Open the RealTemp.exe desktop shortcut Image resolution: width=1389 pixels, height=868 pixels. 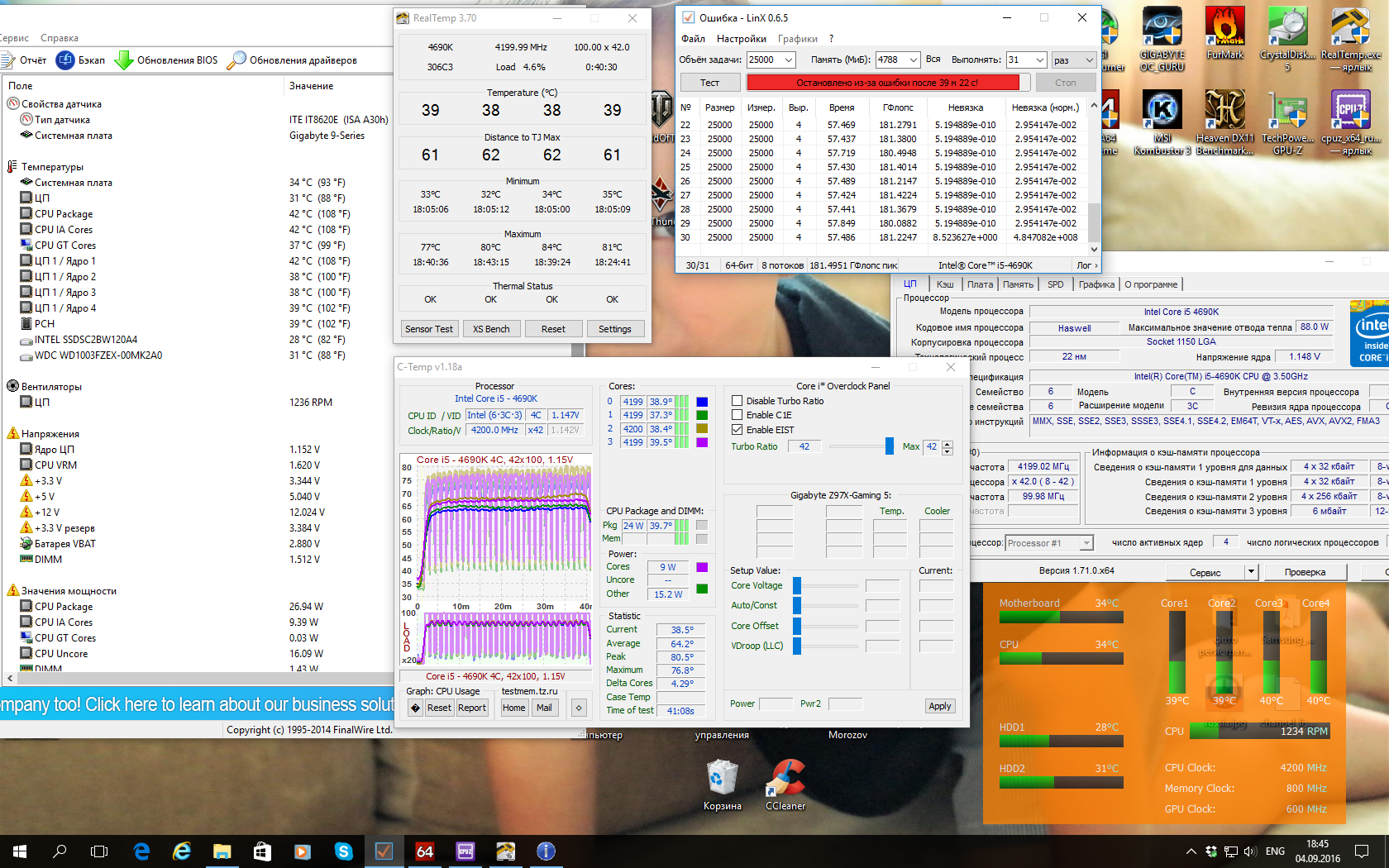1350,39
